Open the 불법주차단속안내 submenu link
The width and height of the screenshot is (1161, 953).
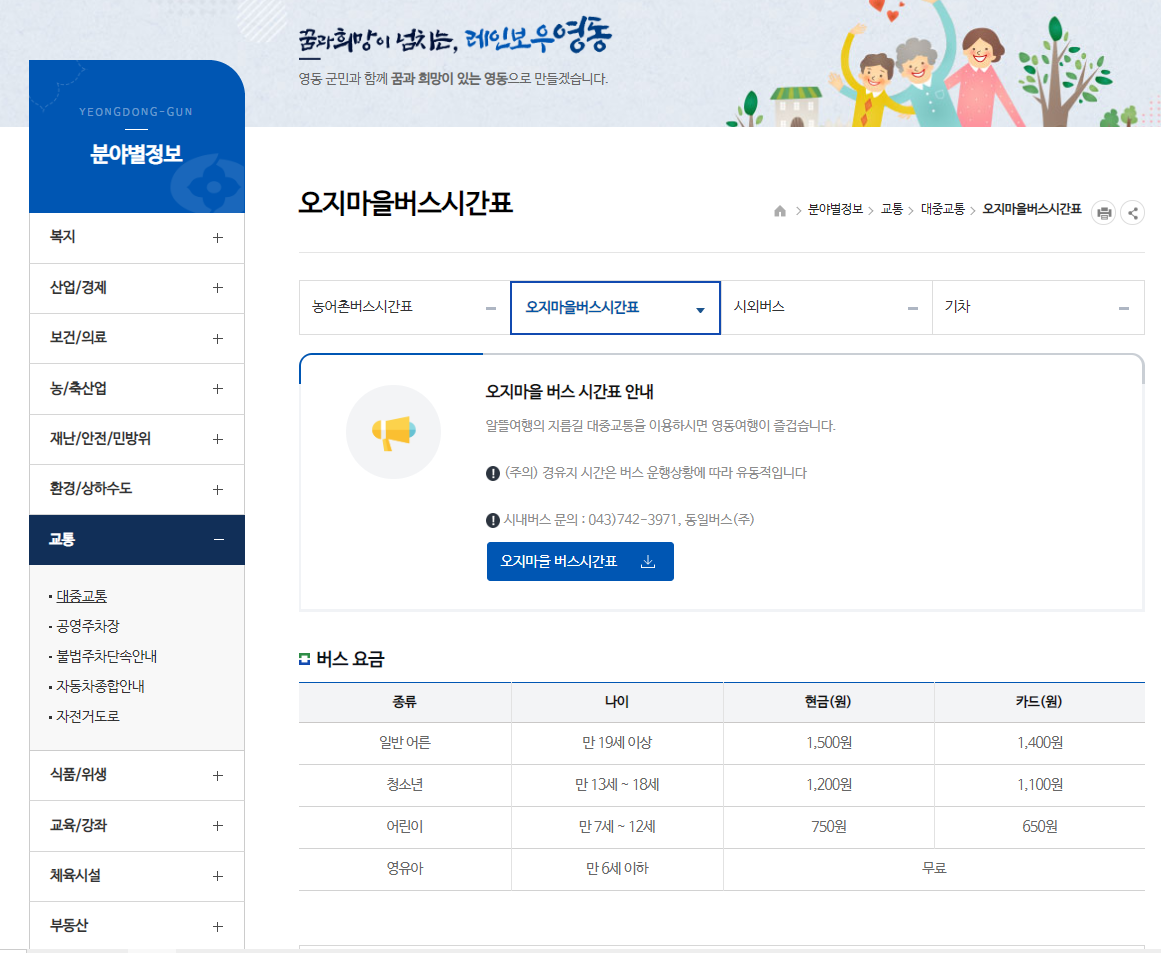(107, 656)
